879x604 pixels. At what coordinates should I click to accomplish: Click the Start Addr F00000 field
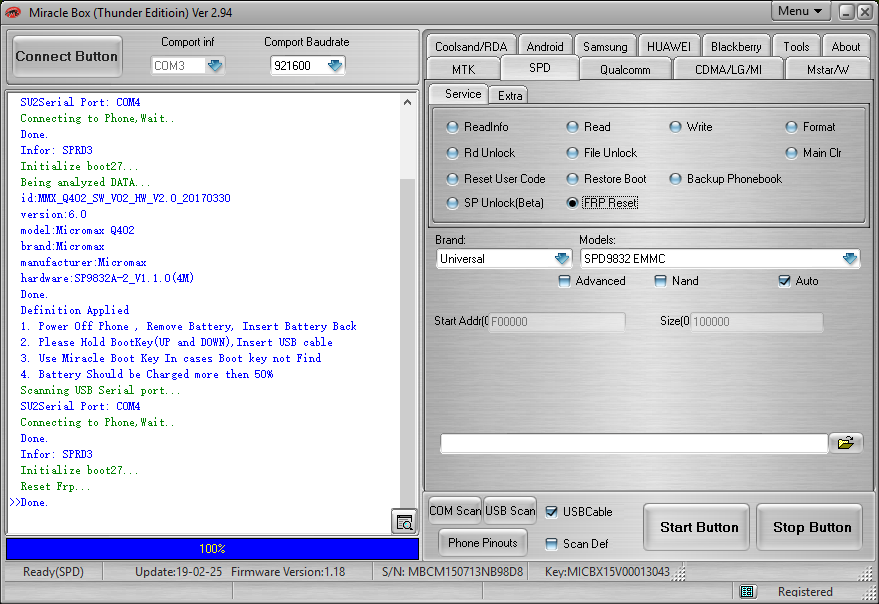click(x=557, y=321)
